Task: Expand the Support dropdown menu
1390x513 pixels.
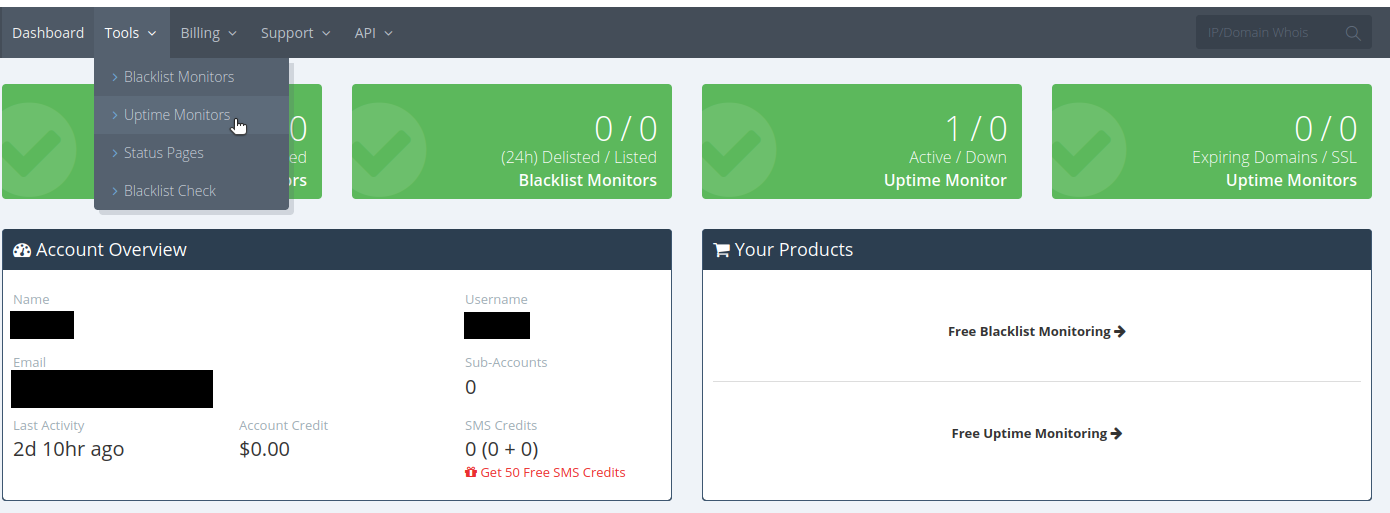Action: pos(295,33)
